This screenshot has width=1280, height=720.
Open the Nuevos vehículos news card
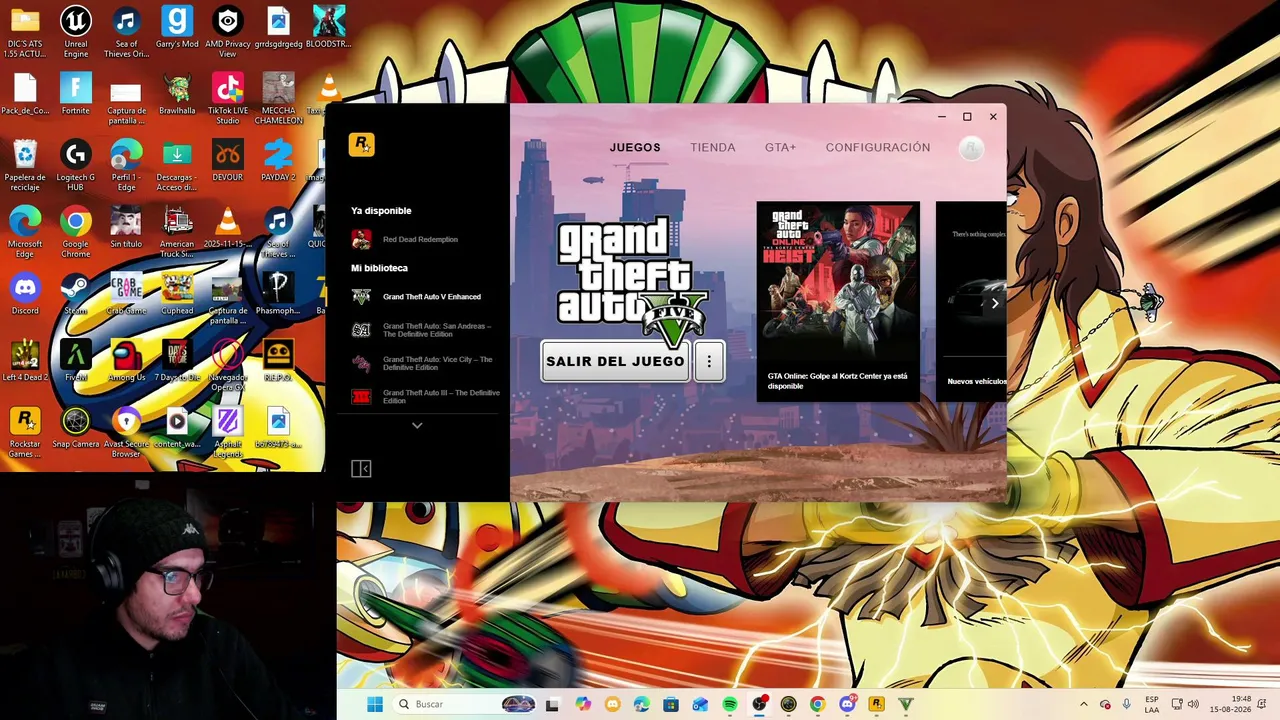click(x=971, y=301)
